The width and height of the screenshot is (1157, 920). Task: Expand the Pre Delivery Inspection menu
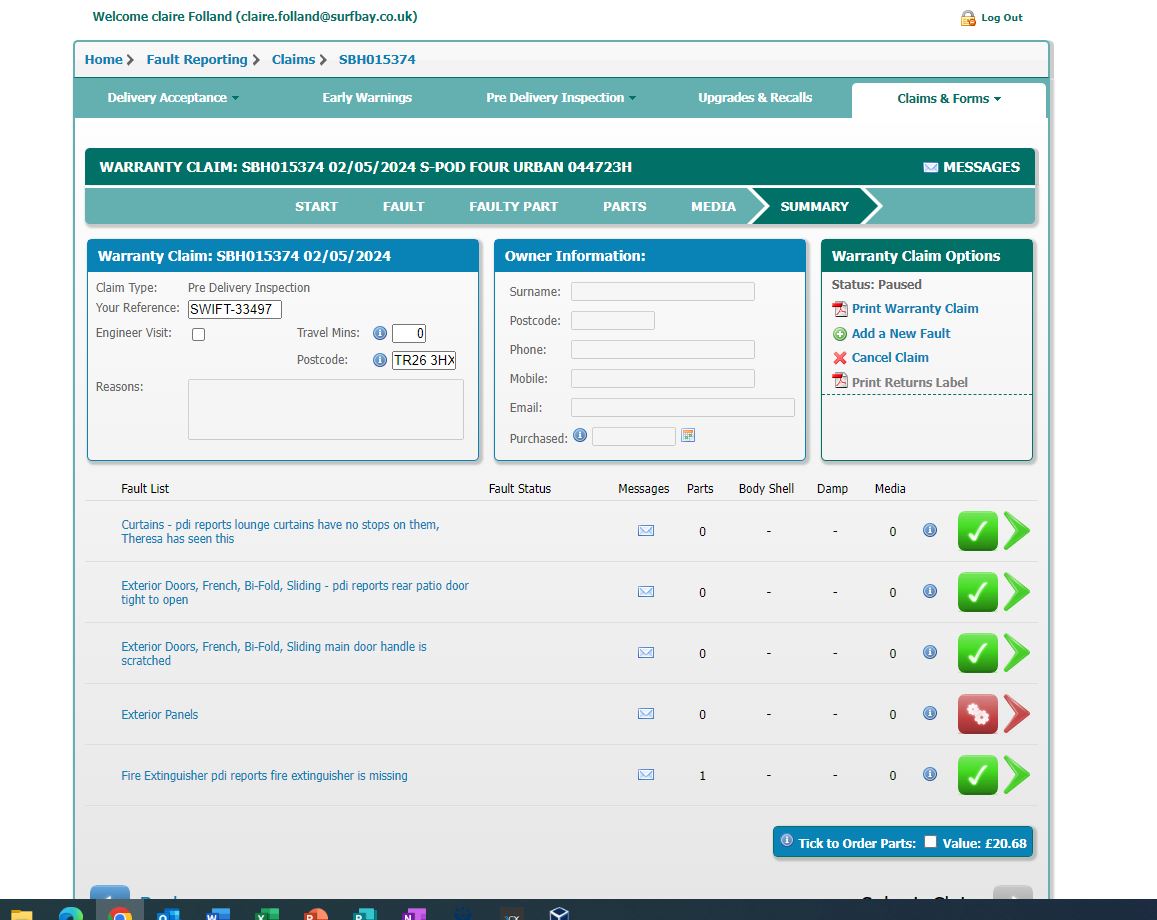pos(560,98)
